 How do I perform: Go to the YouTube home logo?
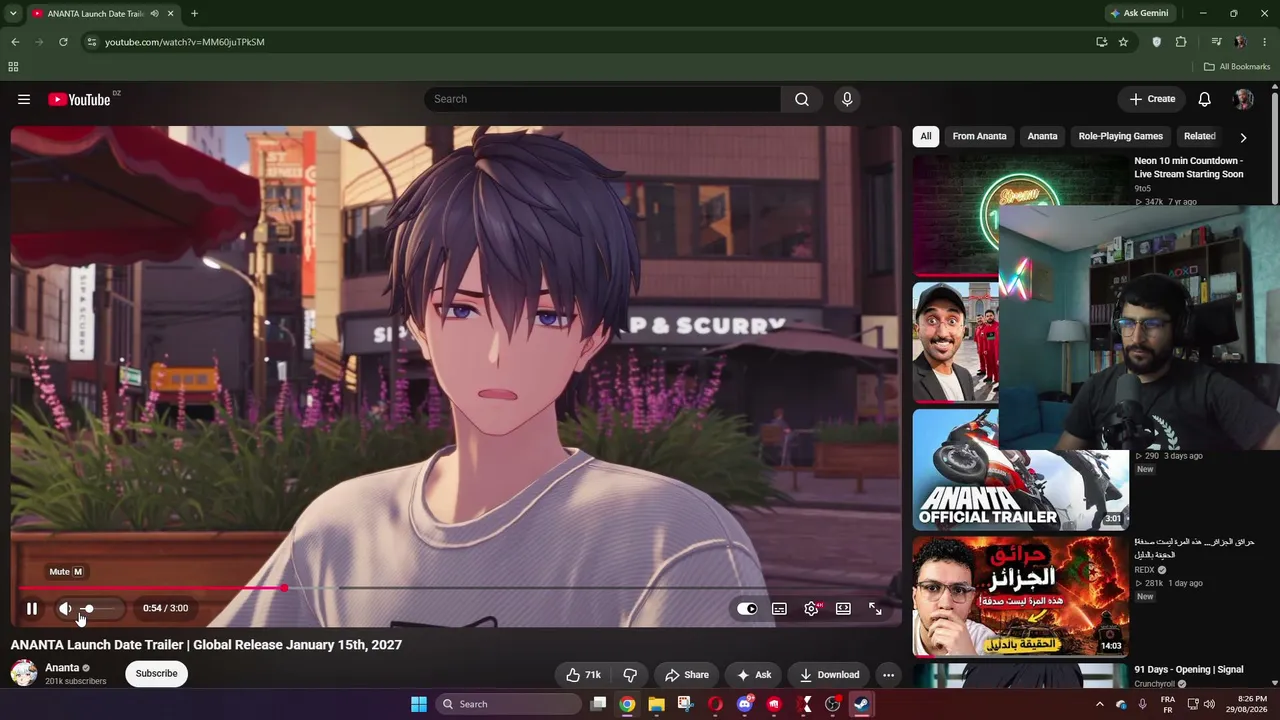(79, 99)
